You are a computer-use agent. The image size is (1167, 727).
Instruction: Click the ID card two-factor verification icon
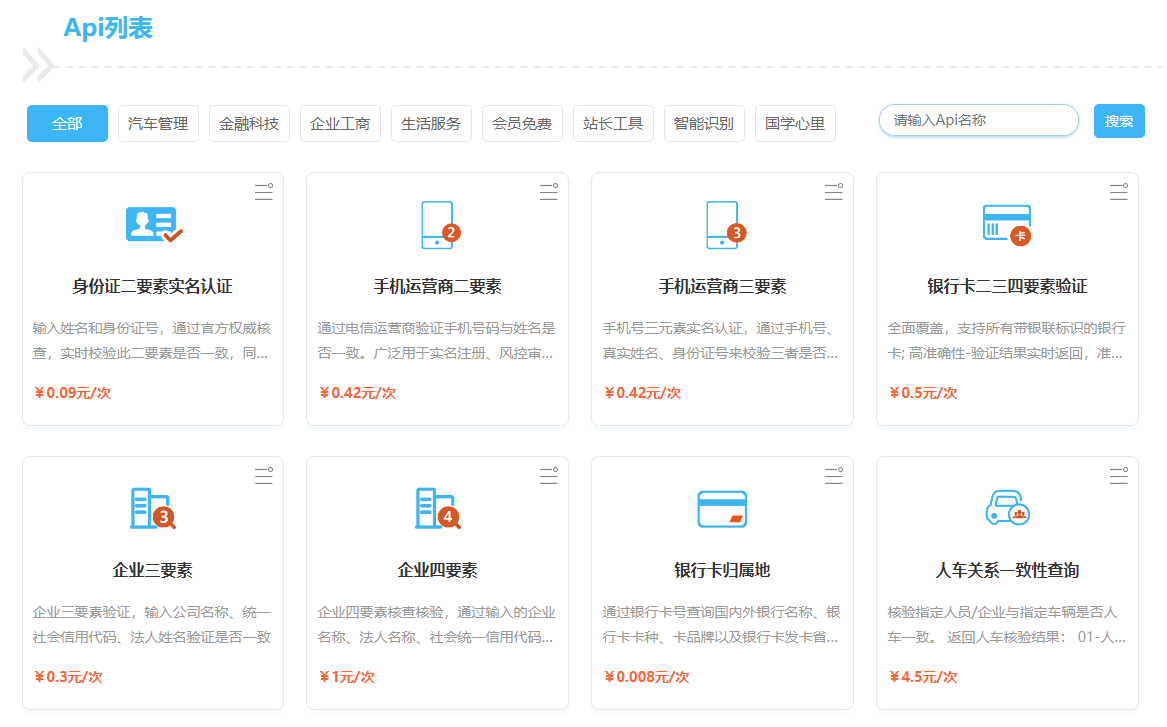click(x=153, y=225)
